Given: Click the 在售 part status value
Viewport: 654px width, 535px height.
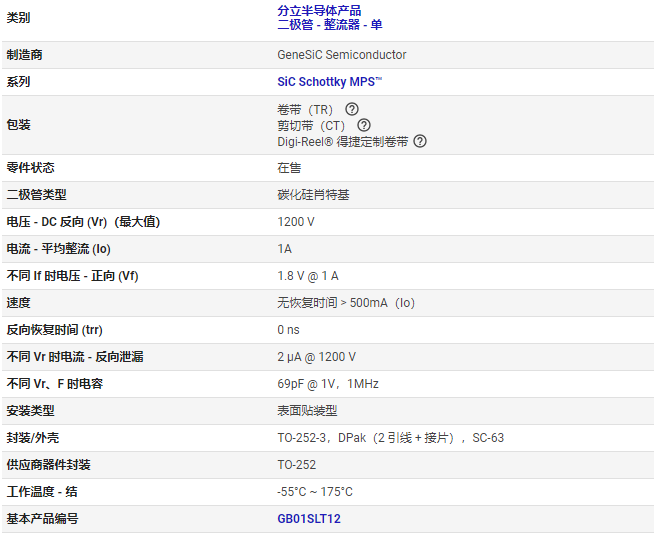Looking at the screenshot, I should pos(289,168).
